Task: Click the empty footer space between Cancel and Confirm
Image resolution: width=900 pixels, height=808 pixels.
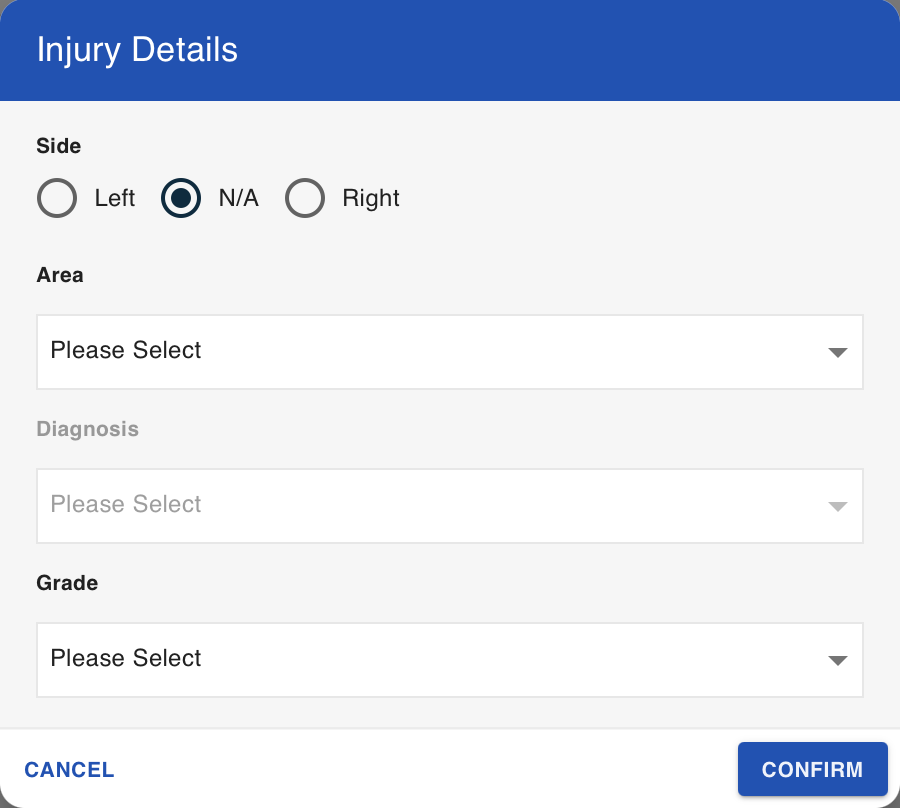Action: point(426,769)
